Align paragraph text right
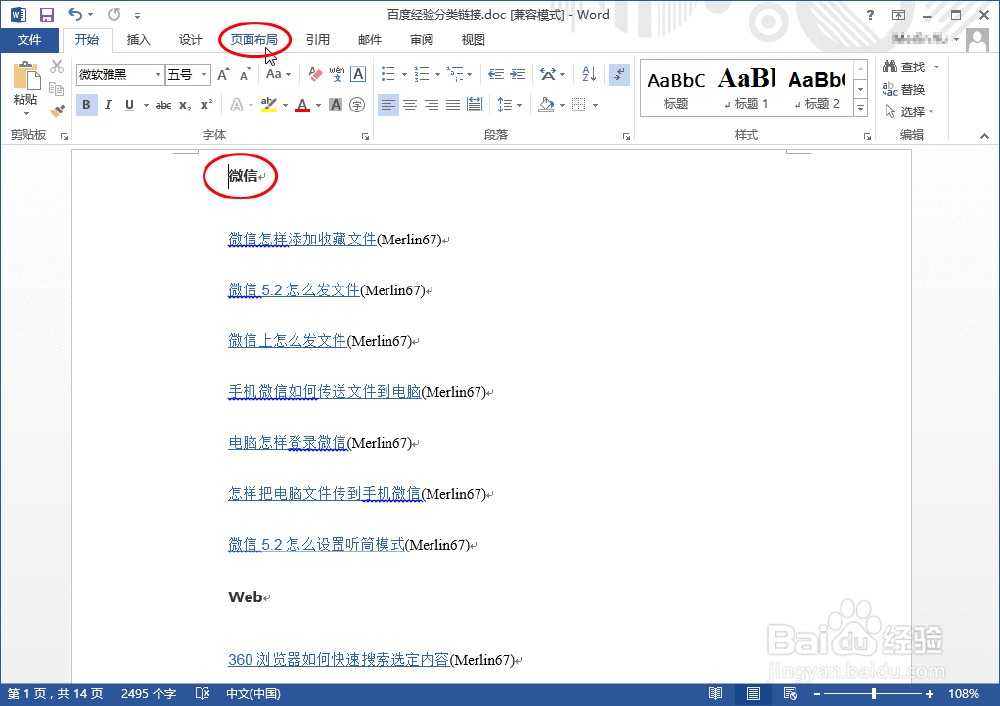 pyautogui.click(x=432, y=105)
